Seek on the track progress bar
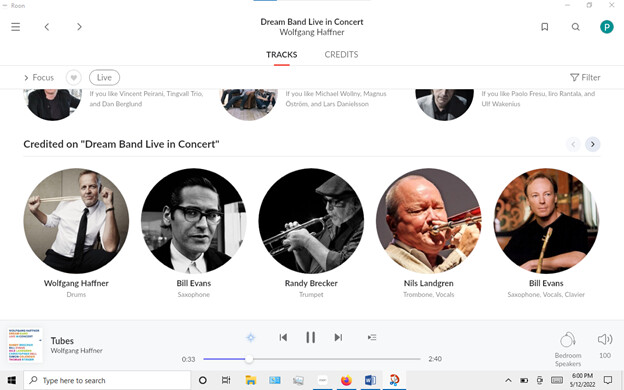 coord(312,359)
